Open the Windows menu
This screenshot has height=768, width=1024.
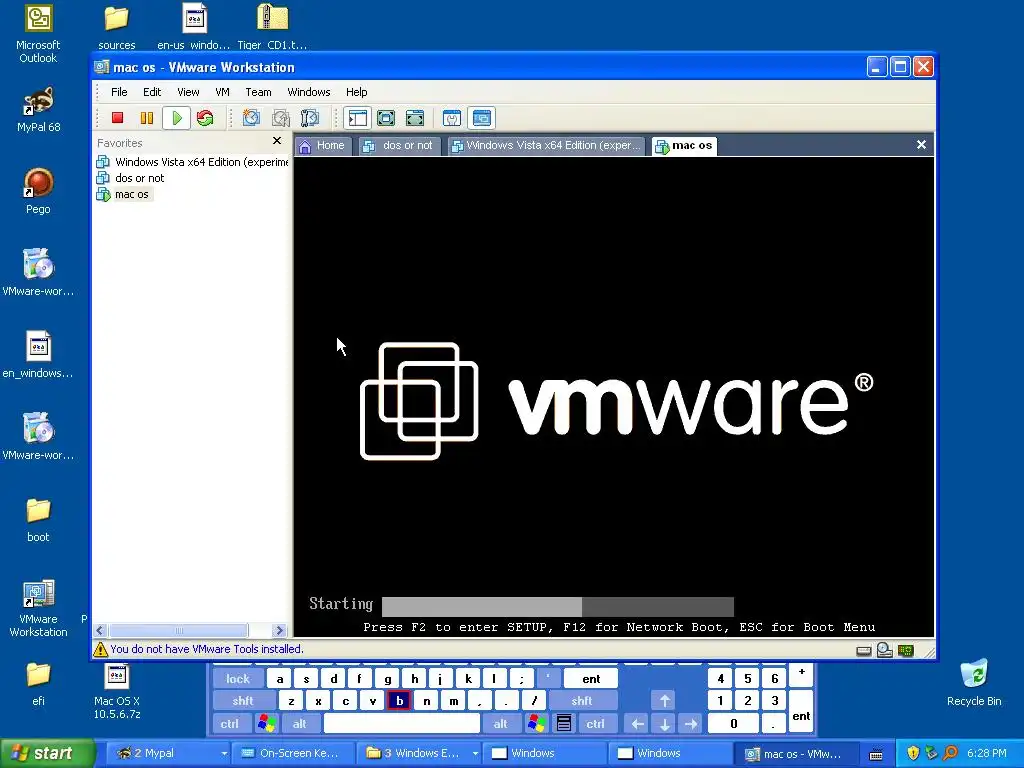pos(309,92)
